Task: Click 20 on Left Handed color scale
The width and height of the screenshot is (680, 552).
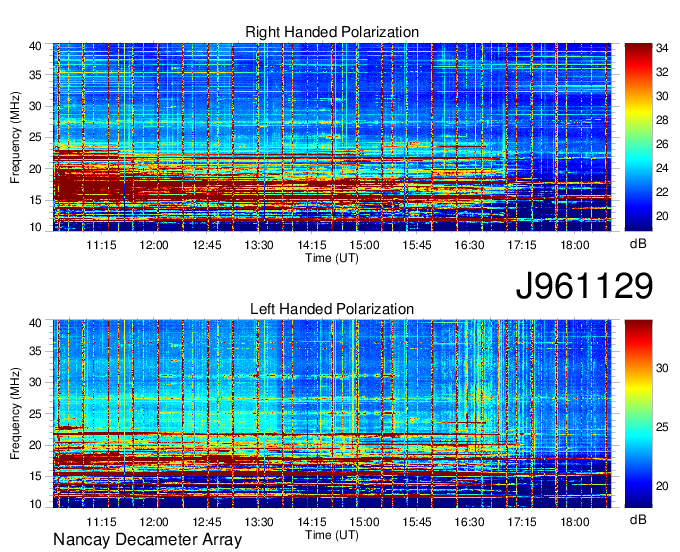Action: pos(662,486)
